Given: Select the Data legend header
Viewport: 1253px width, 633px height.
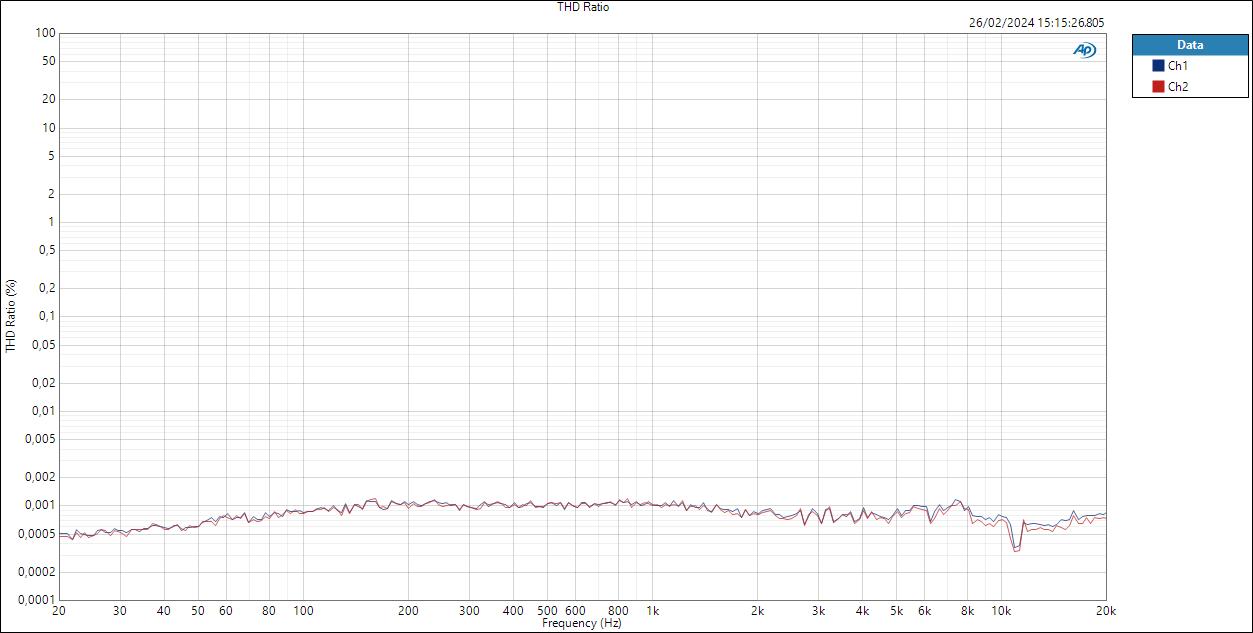Looking at the screenshot, I should point(1188,44).
